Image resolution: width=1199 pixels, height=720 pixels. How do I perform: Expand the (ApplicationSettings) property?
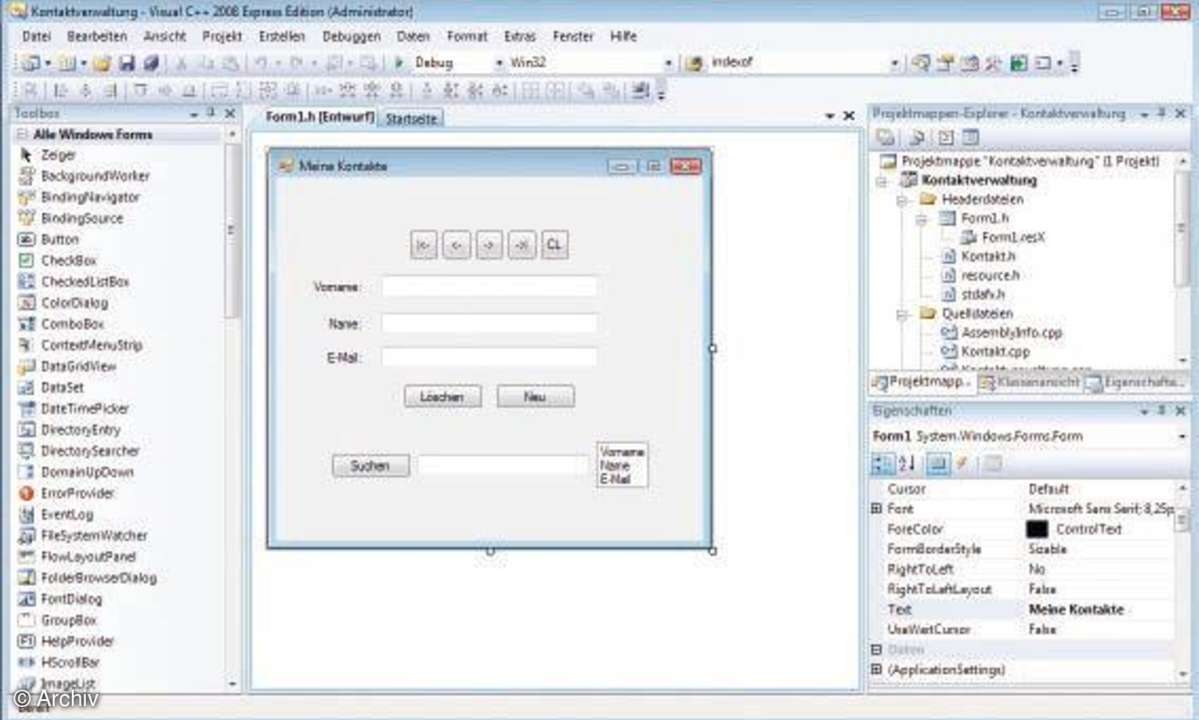pyautogui.click(x=876, y=670)
